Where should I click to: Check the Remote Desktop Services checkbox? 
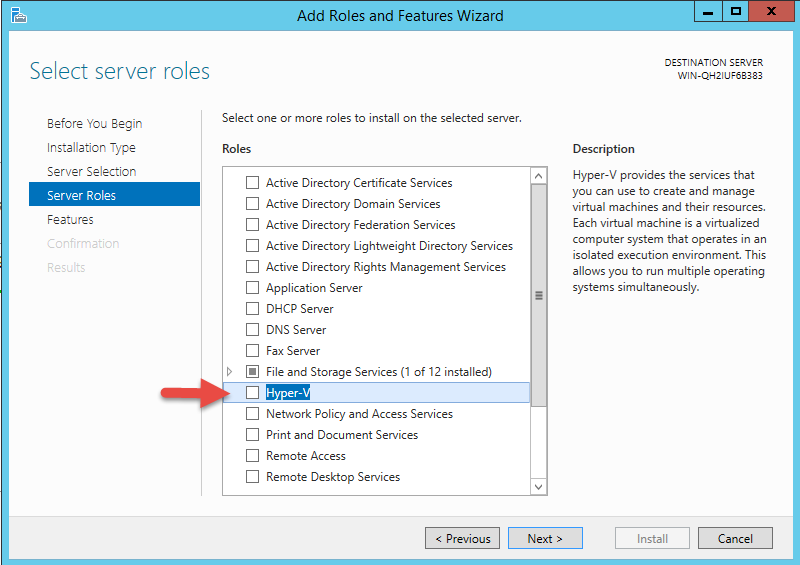(252, 477)
